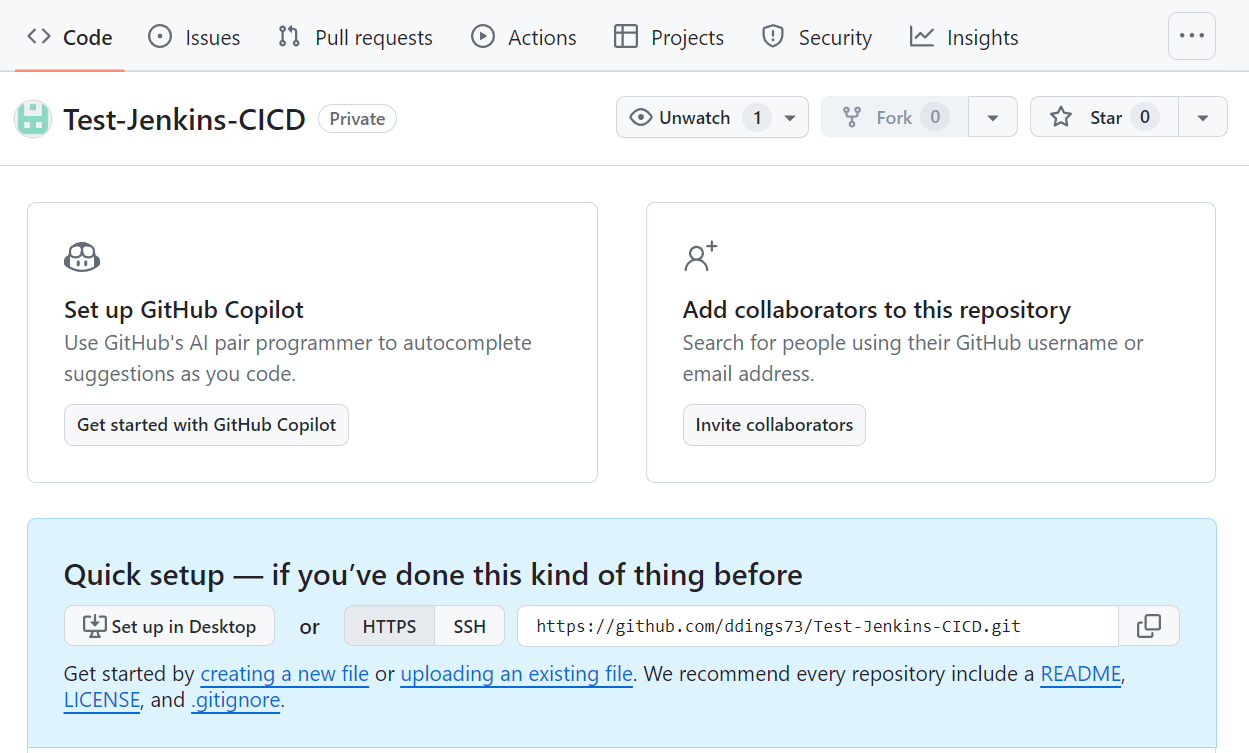Open the LICENSE link
Image resolution: width=1249 pixels, height=753 pixels.
coord(102,700)
